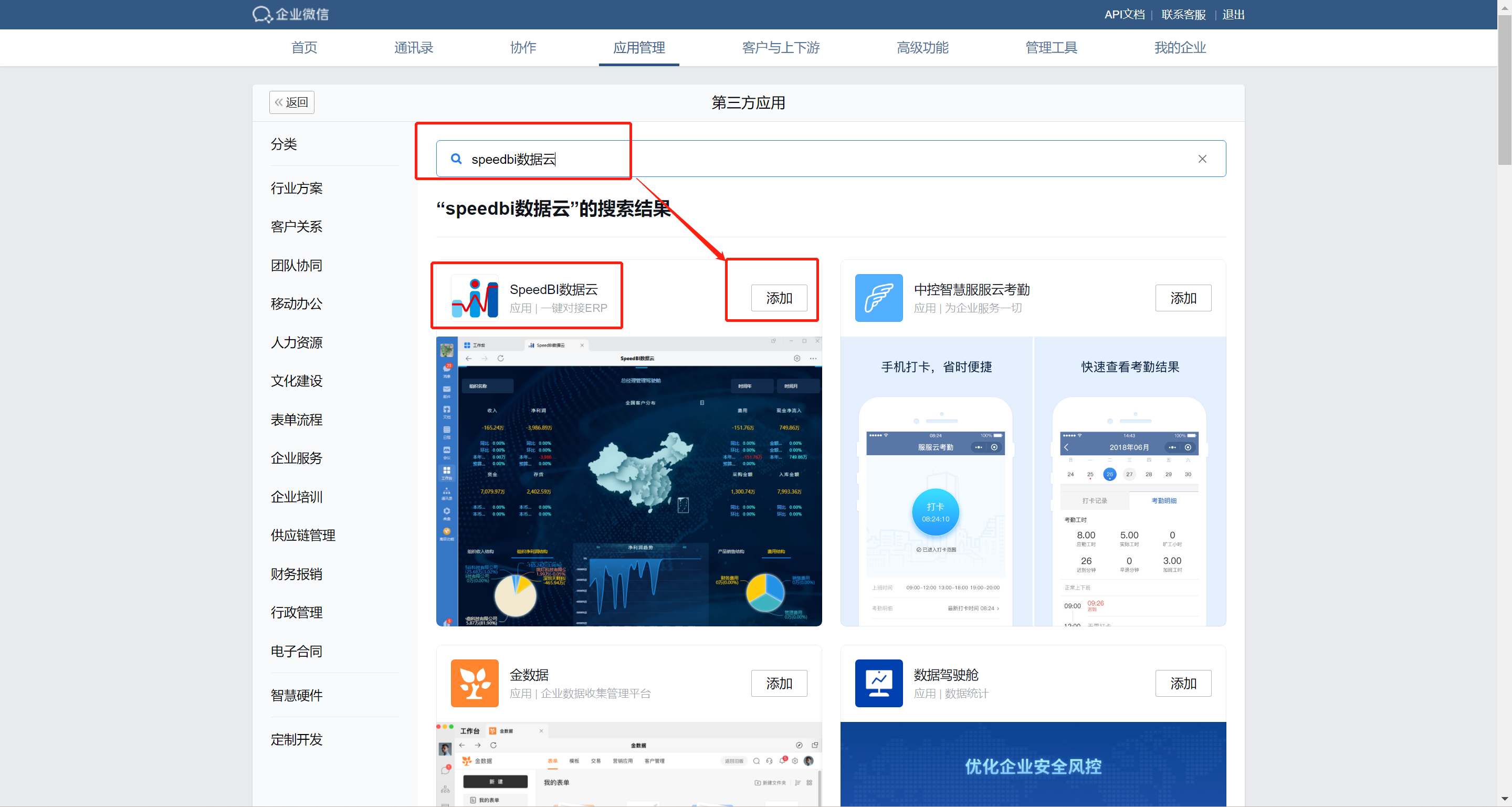The image size is (1512, 807).
Task: Click the 企业微信 logo
Action: [x=290, y=14]
